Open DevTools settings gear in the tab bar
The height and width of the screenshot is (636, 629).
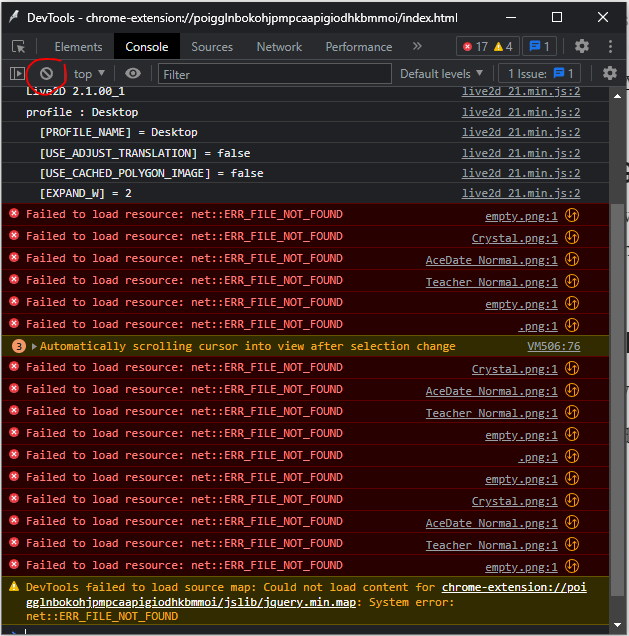582,46
